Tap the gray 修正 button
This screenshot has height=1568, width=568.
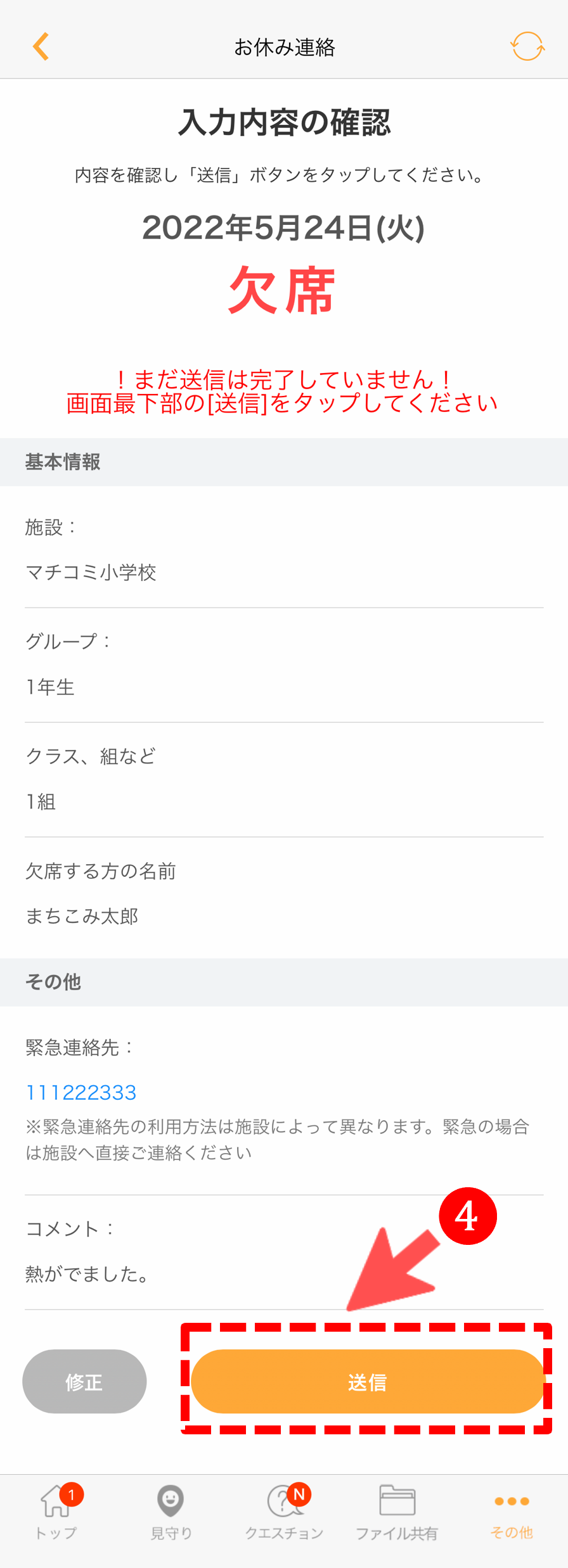pos(84,1382)
